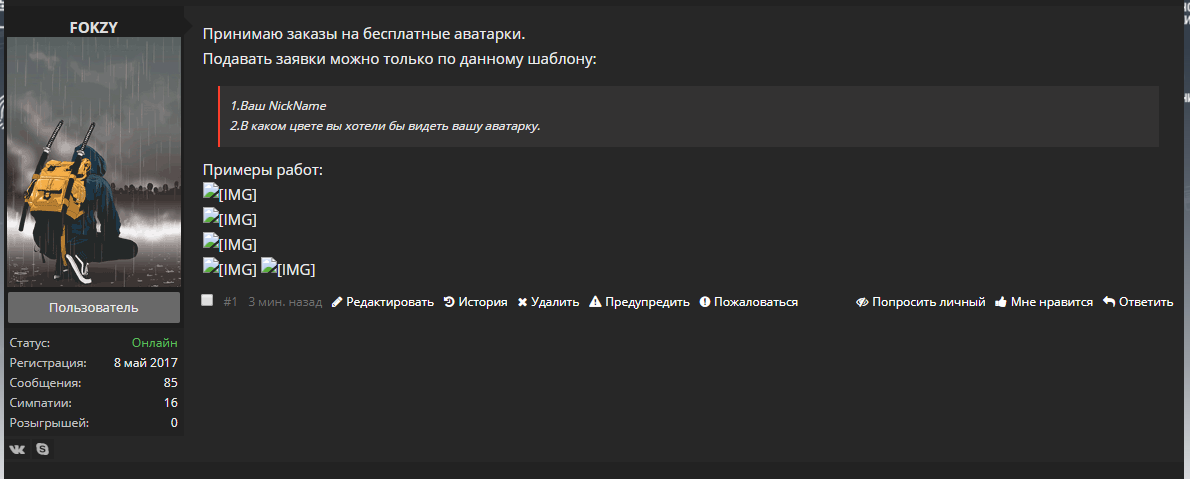Viewport: 1190px width, 479px height.
Task: Click Попросить личный with the eye icon
Action: coord(920,302)
